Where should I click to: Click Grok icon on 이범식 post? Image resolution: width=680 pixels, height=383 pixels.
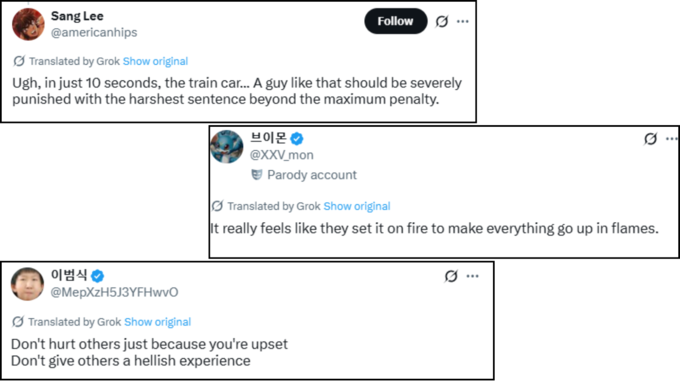[451, 276]
